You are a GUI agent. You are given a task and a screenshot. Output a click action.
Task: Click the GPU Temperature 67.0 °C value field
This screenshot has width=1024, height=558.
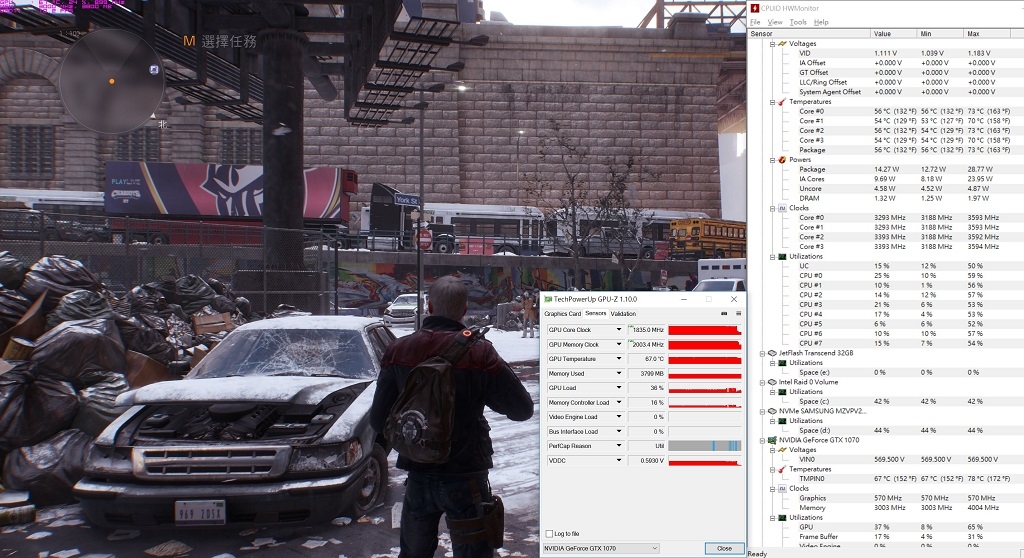click(647, 359)
